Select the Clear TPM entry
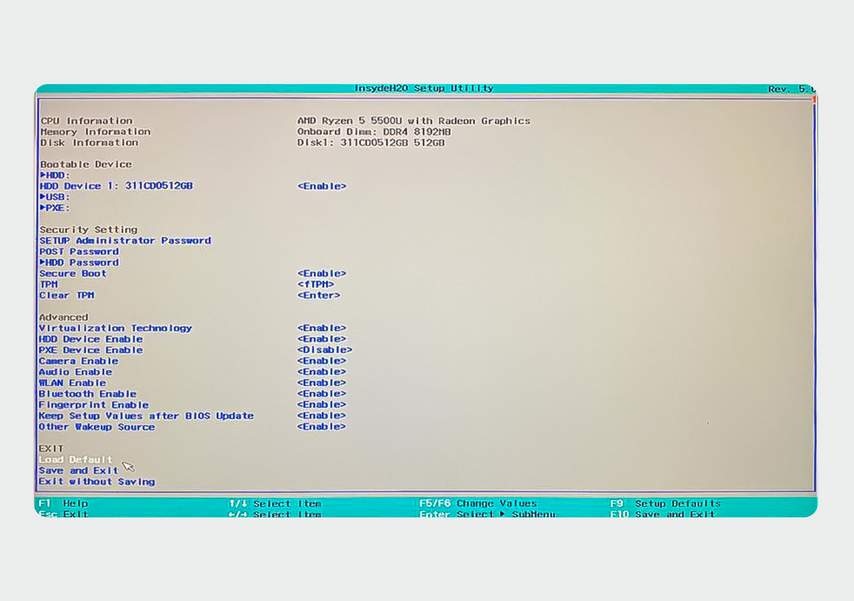 (66, 295)
